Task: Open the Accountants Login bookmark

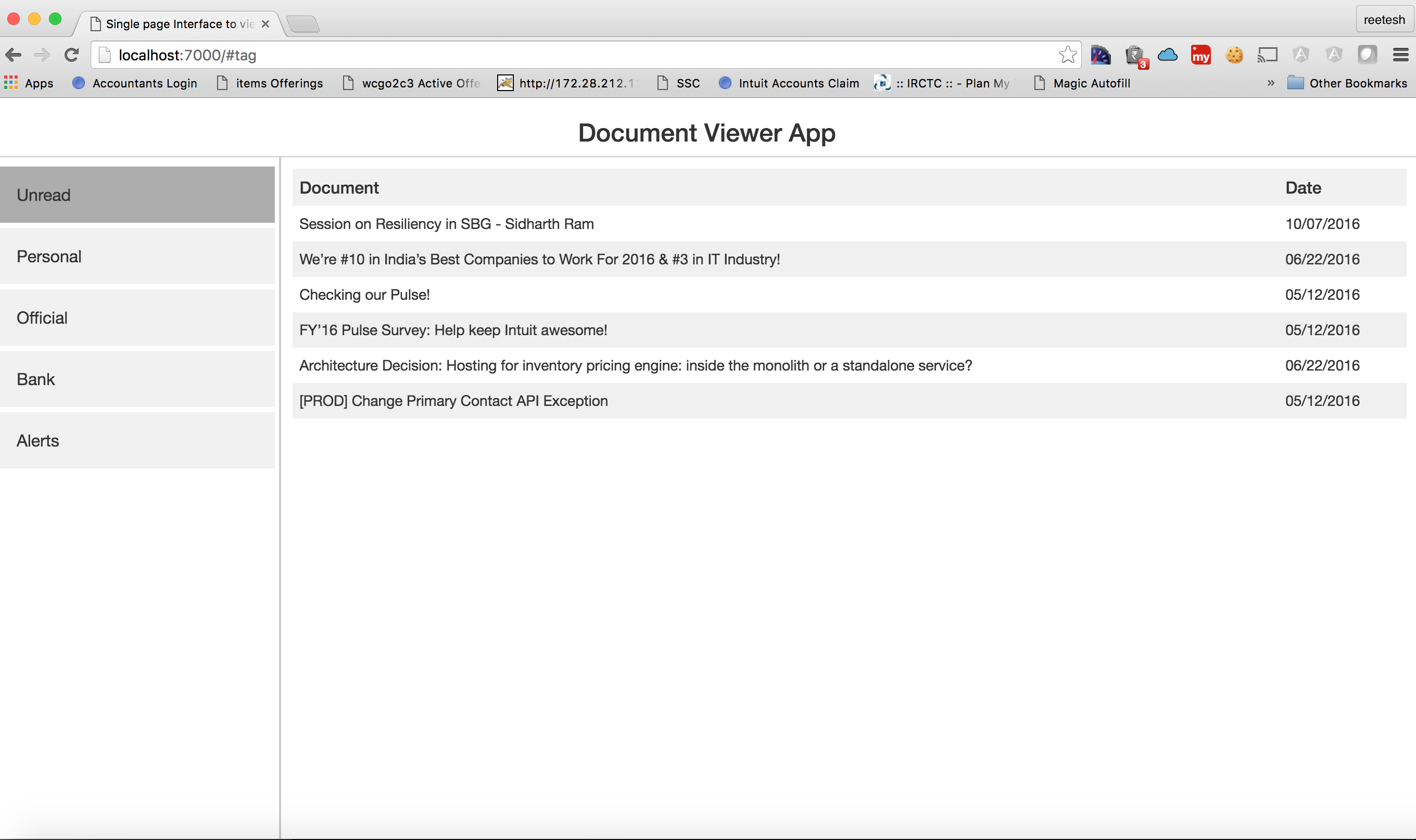Action: pyautogui.click(x=135, y=83)
